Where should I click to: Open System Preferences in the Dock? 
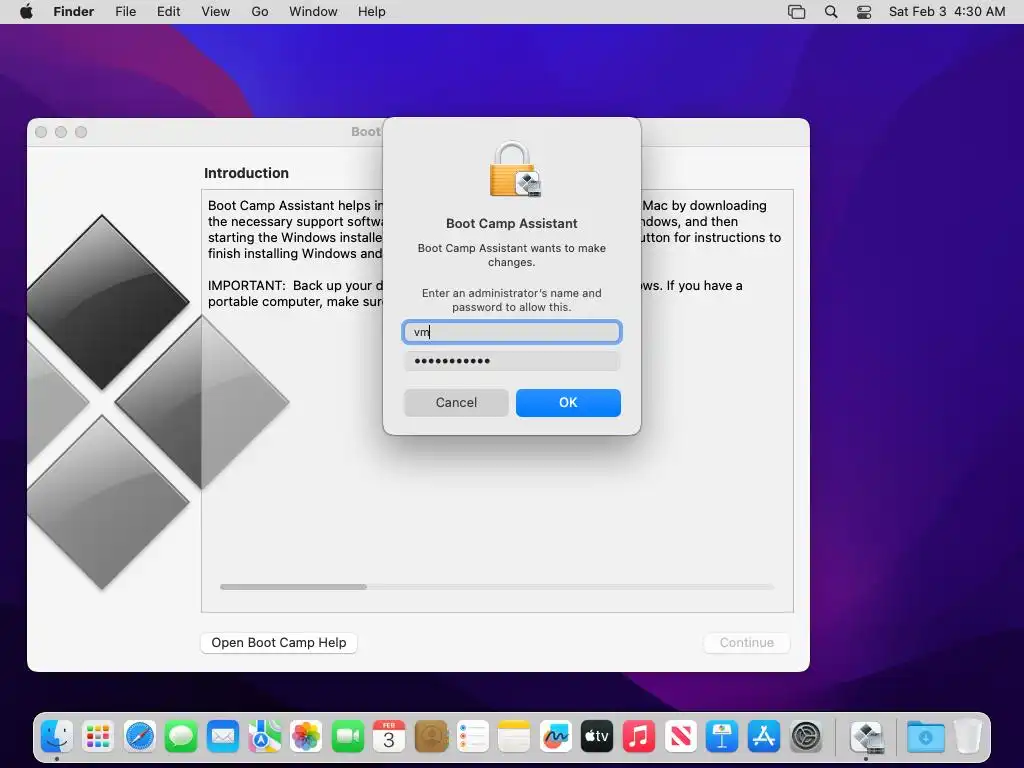(806, 737)
